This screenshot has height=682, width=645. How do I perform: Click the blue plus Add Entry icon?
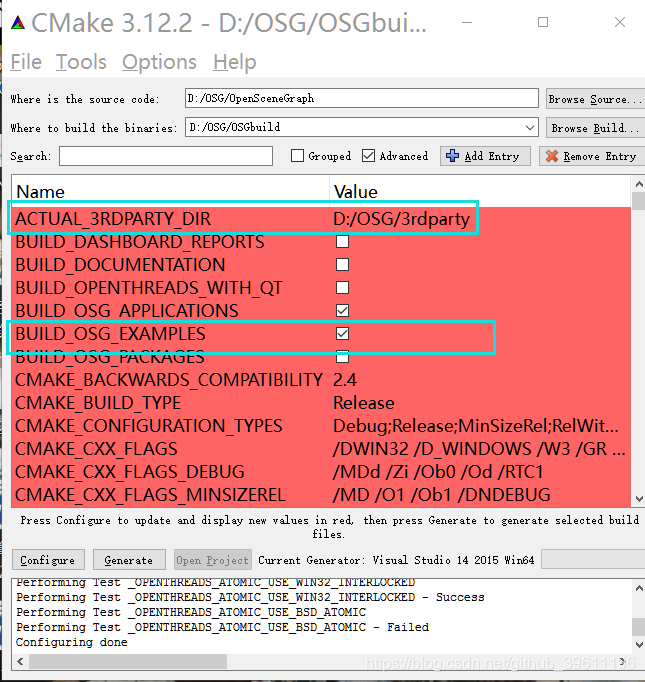(452, 156)
